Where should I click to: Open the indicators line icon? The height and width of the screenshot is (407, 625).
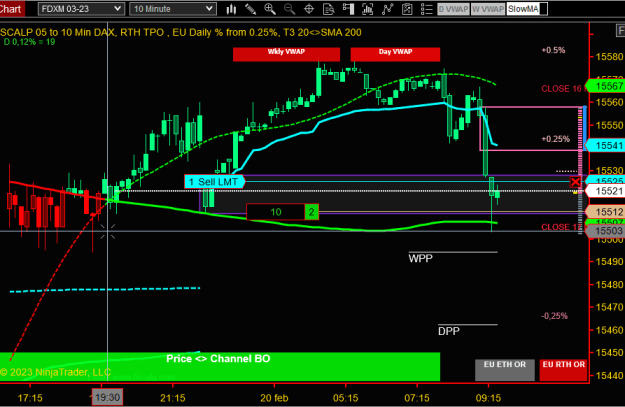click(x=387, y=9)
